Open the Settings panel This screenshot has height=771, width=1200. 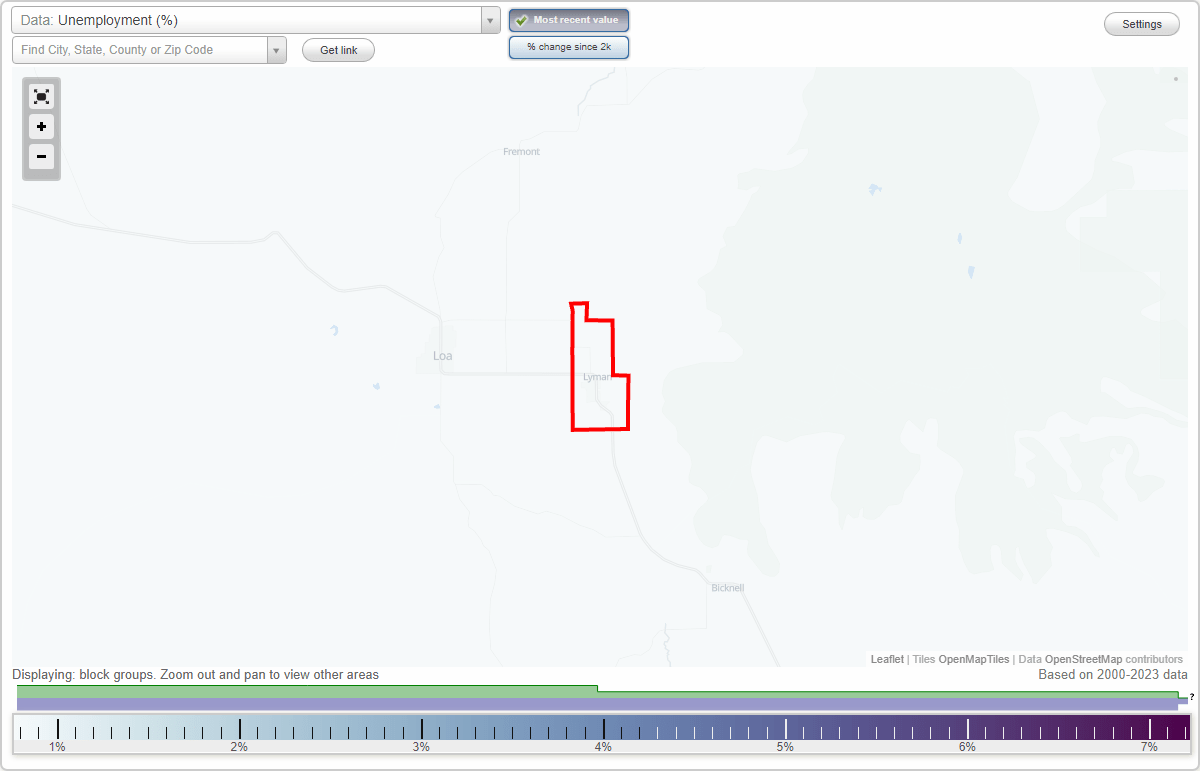1141,23
